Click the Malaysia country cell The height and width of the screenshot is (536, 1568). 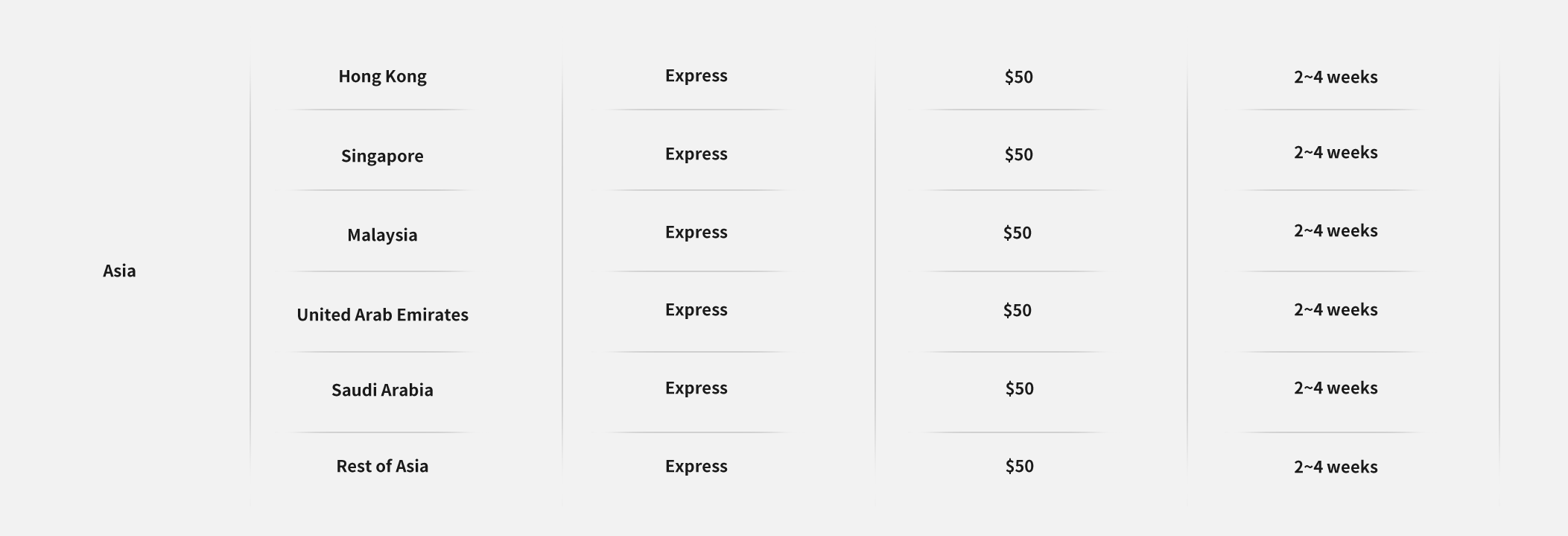coord(382,236)
